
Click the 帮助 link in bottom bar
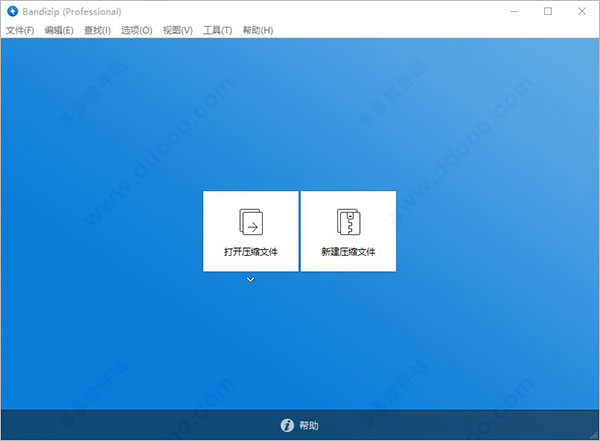pyautogui.click(x=309, y=425)
